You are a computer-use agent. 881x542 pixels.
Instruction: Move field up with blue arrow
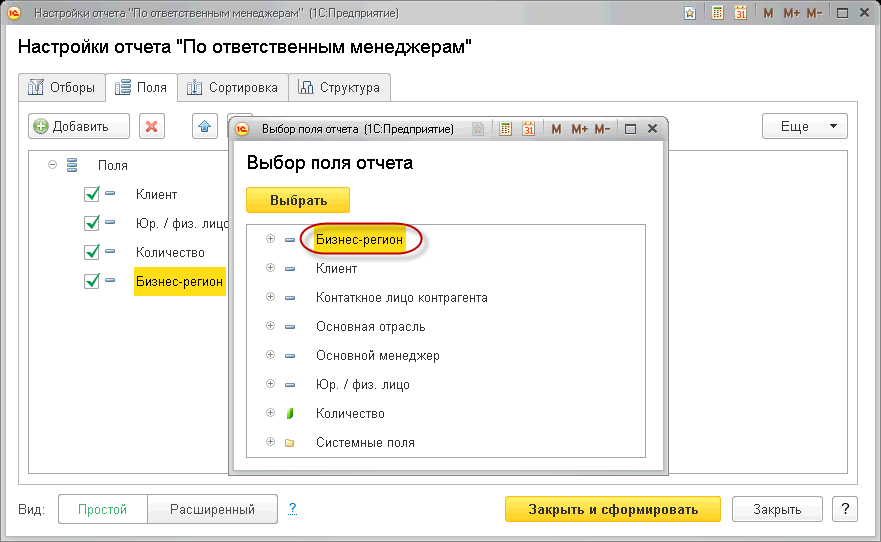click(x=205, y=126)
